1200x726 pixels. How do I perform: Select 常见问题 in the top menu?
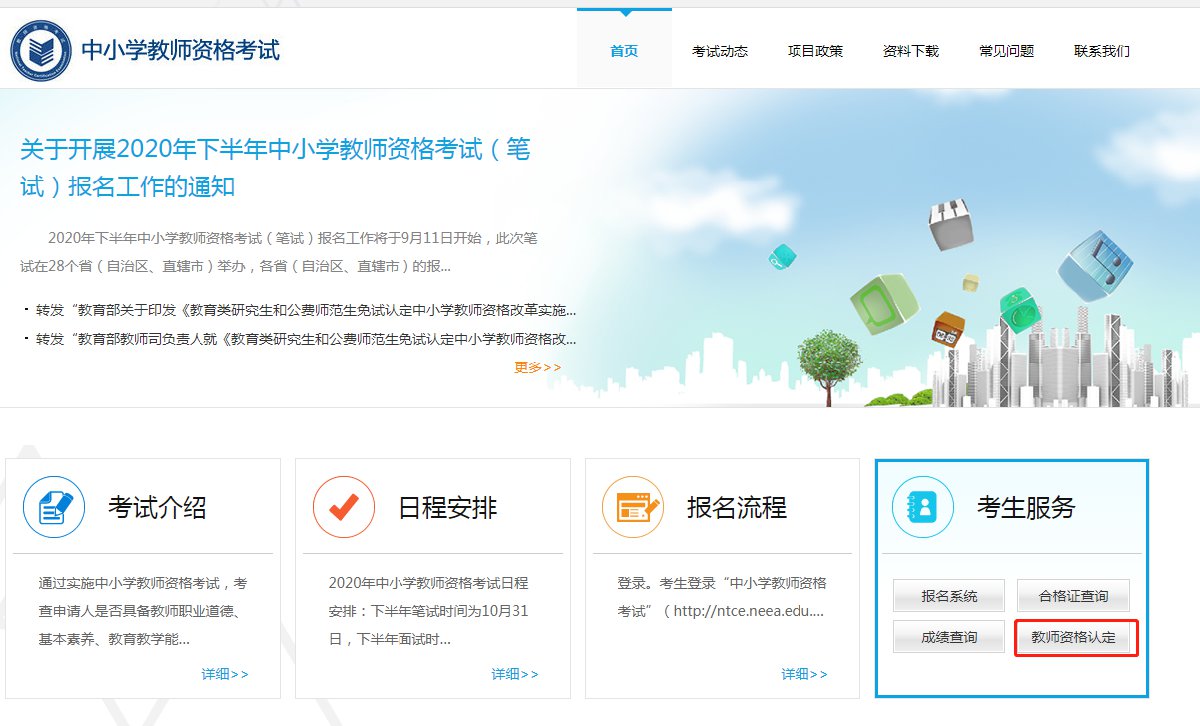tap(1006, 51)
